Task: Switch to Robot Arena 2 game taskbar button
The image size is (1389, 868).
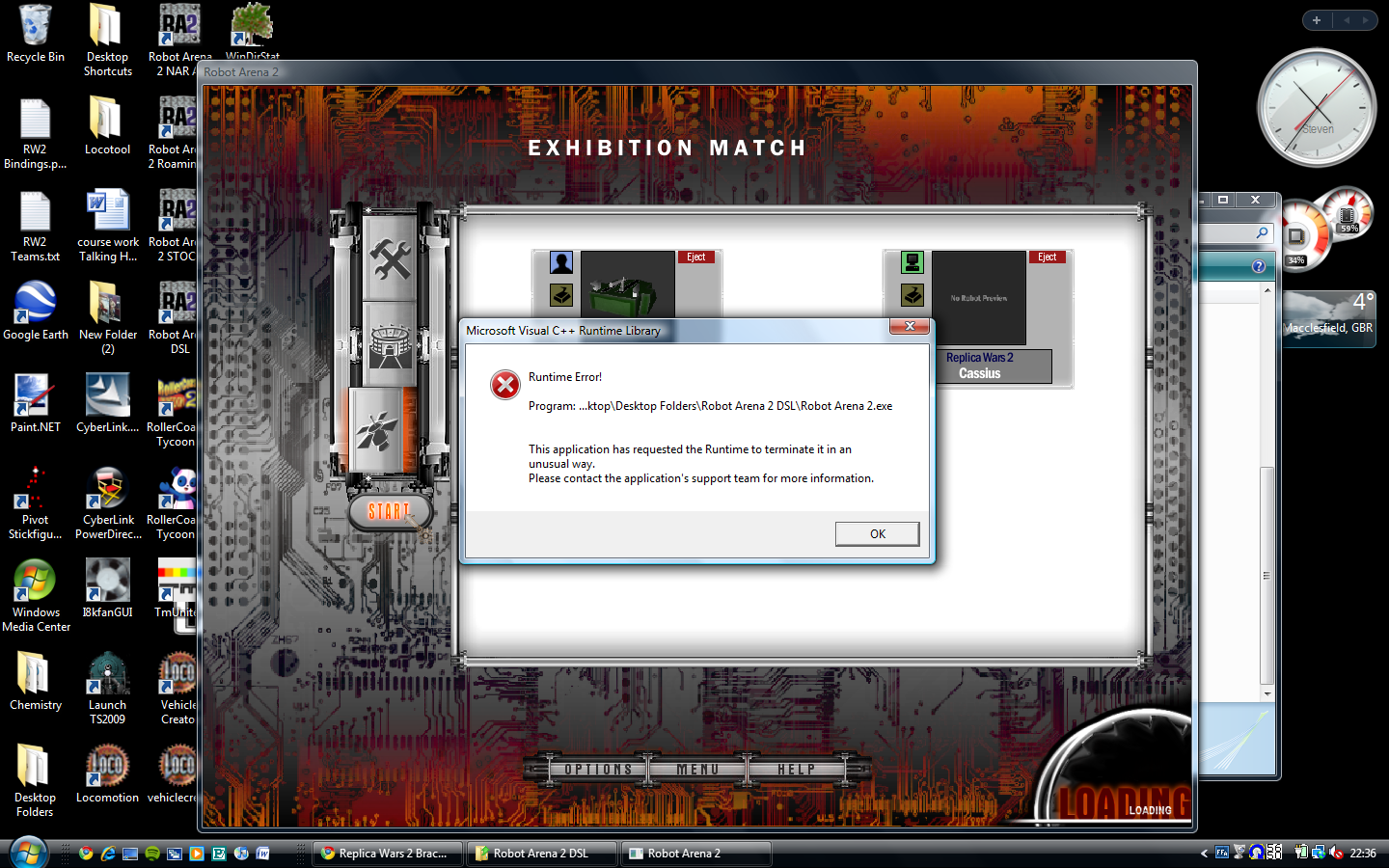Action: pyautogui.click(x=695, y=853)
